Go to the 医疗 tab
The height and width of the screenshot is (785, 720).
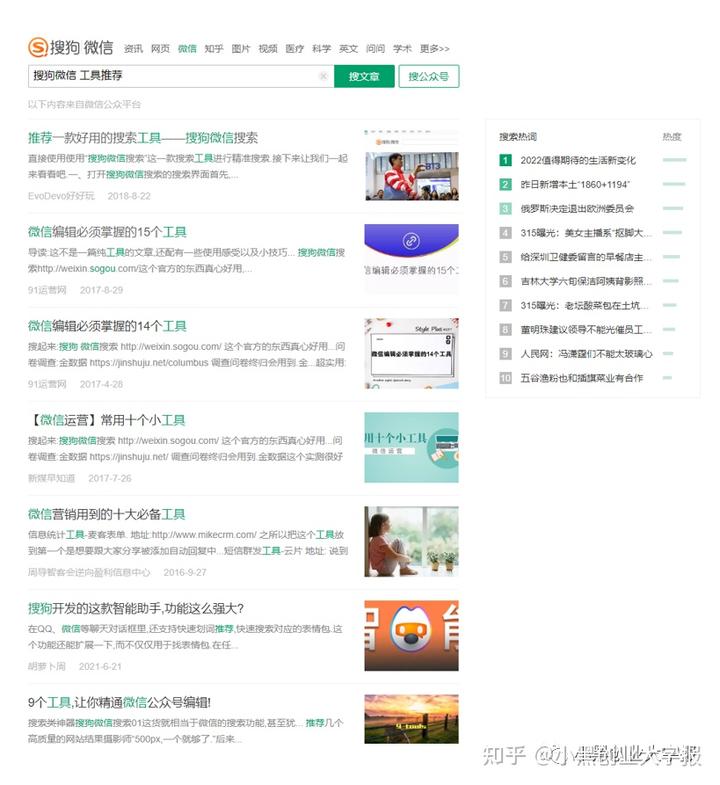294,49
